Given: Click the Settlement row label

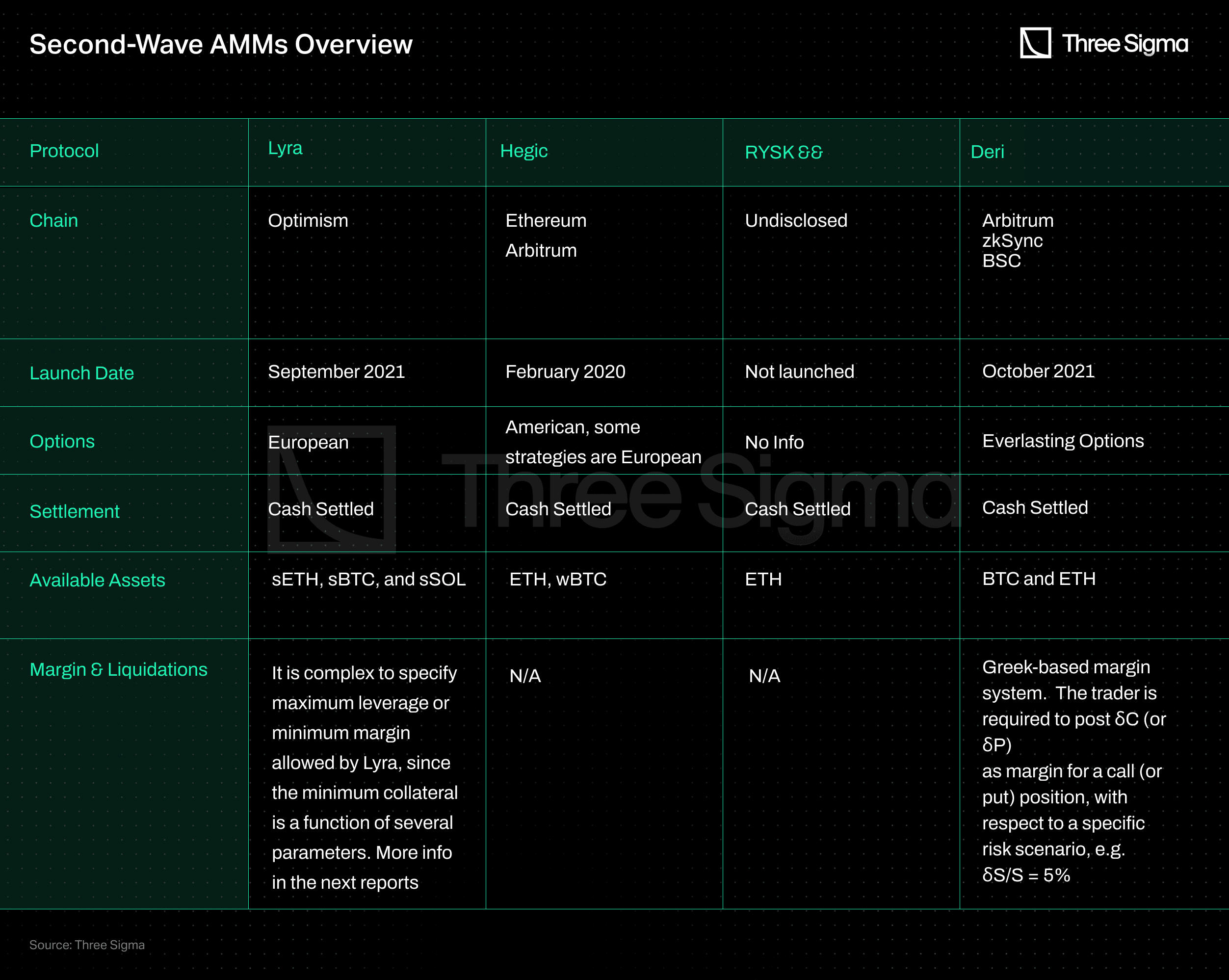Looking at the screenshot, I should [74, 511].
